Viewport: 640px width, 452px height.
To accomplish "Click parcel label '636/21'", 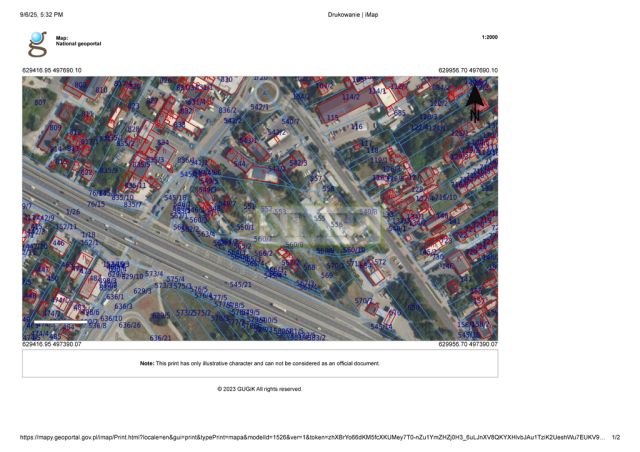I will point(160,338).
